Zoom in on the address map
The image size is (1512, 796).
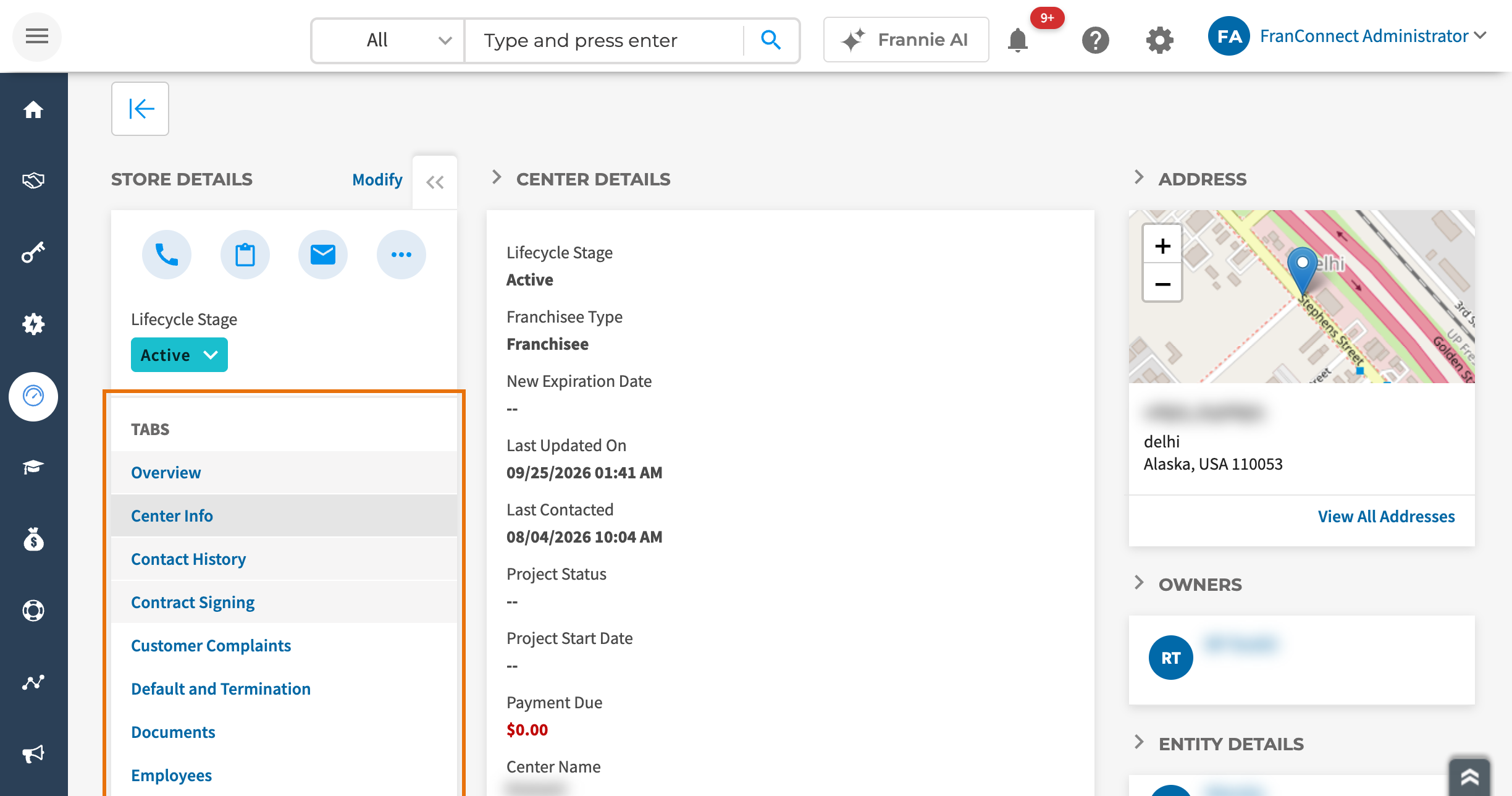1162,246
